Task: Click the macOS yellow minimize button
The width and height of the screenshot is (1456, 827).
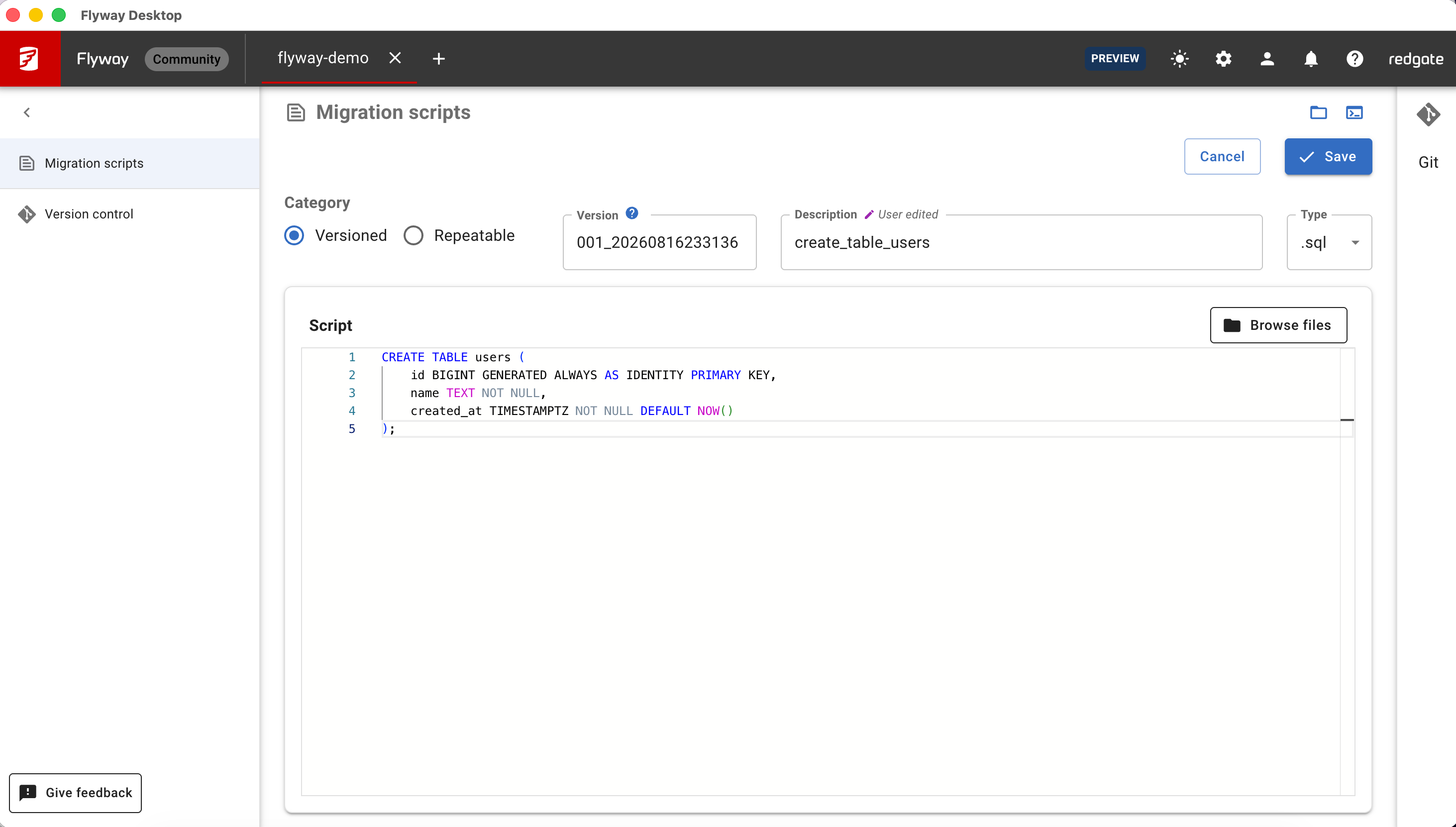Action: [x=36, y=15]
